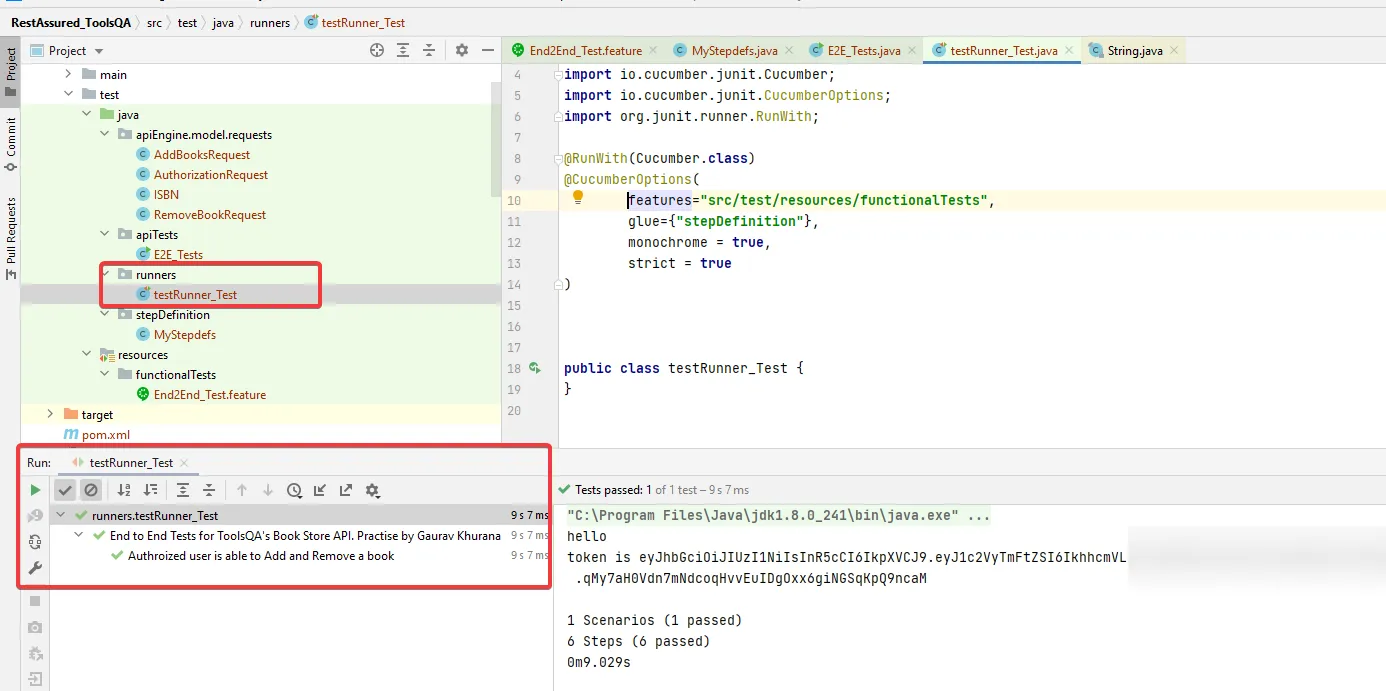Close the testRunner_Test.java editor tab
The image size is (1386, 691).
(x=1069, y=50)
